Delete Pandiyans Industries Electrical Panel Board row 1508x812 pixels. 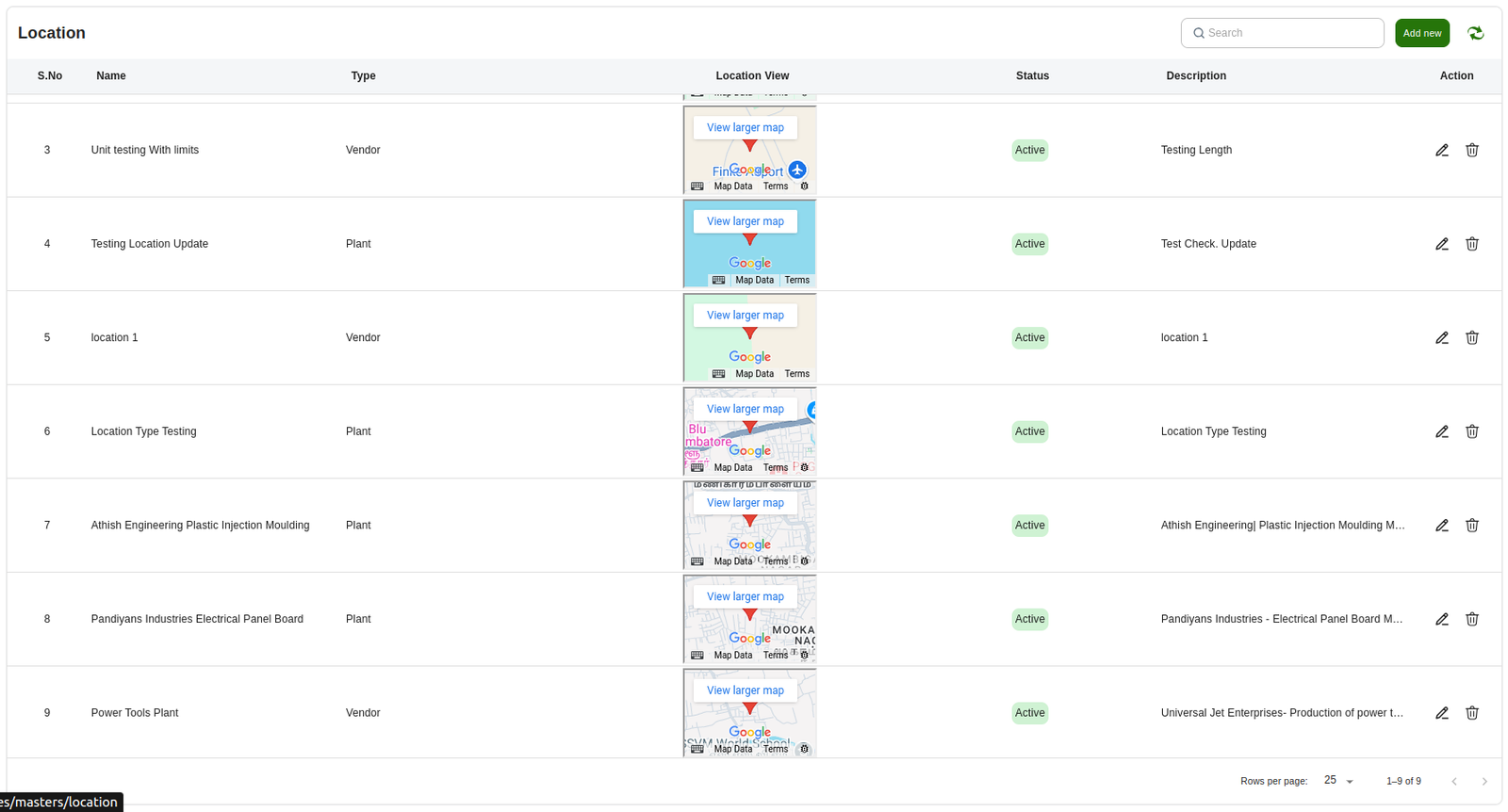point(1471,619)
